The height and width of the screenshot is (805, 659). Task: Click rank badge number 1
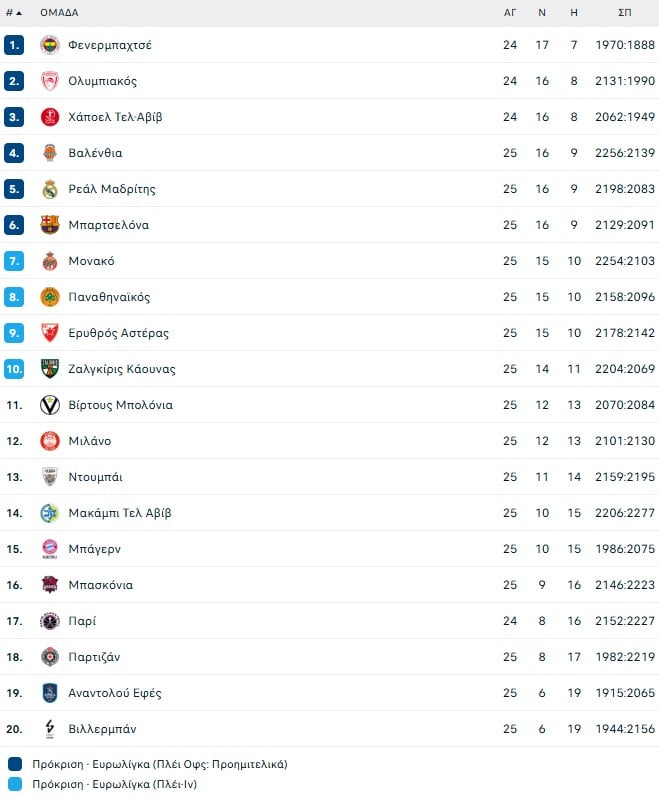[x=14, y=45]
